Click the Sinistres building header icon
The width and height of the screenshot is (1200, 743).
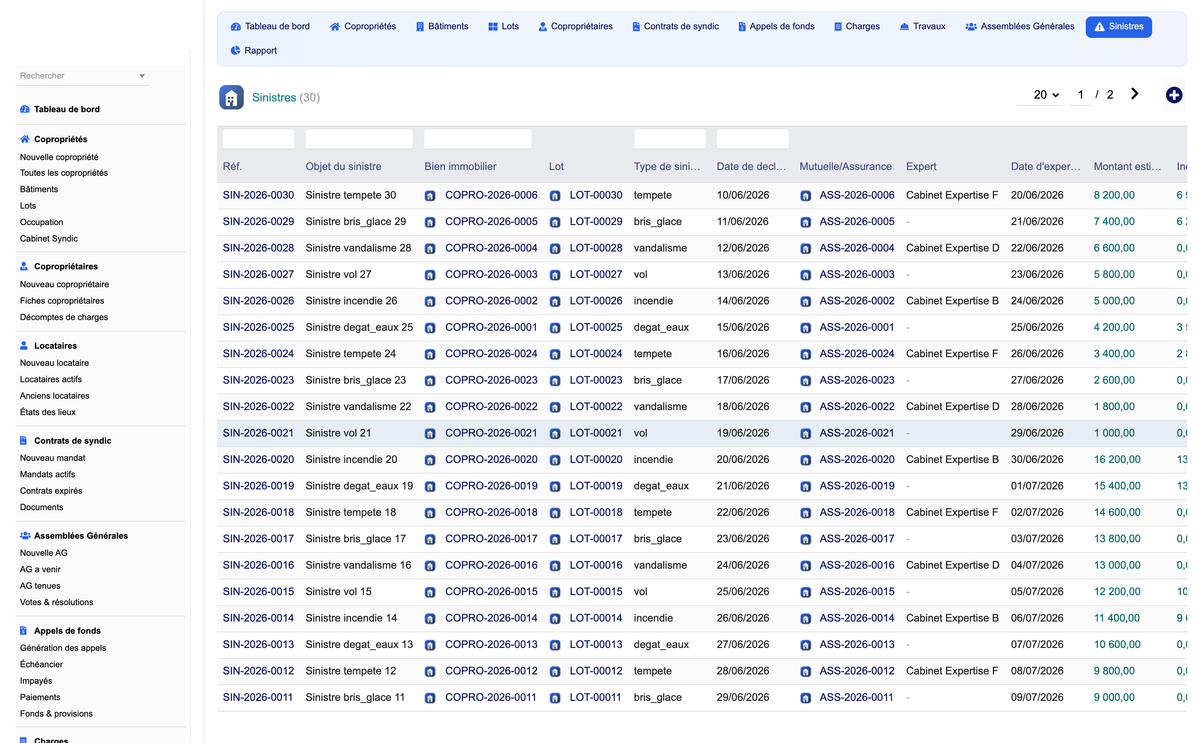[x=231, y=97]
